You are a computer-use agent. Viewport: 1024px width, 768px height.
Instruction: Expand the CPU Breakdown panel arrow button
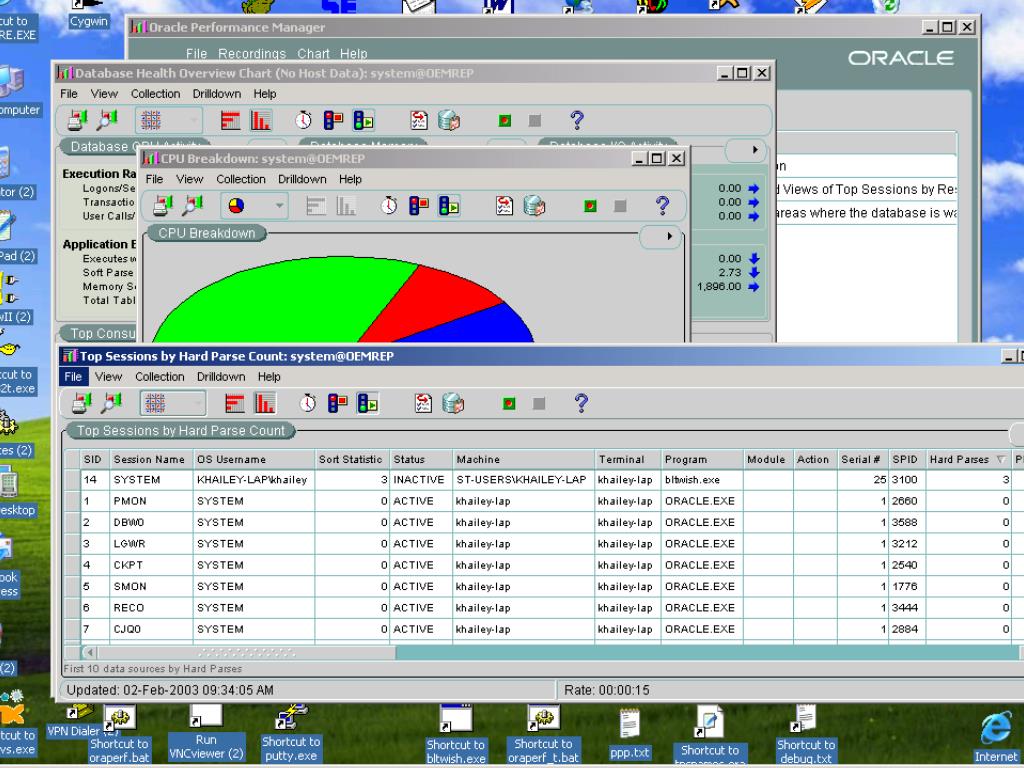[x=660, y=236]
